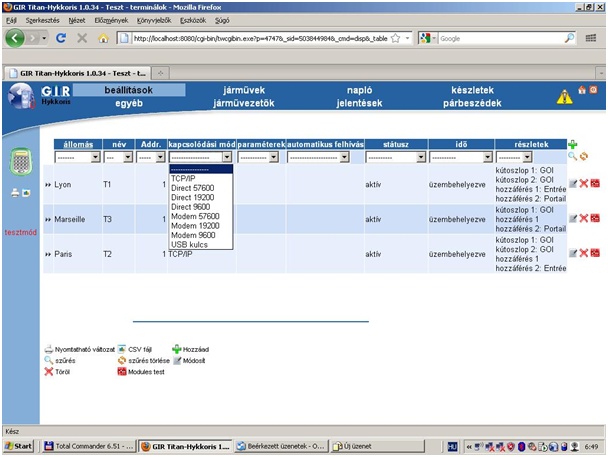Expand the Lyon row arrow

pyautogui.click(x=48, y=185)
